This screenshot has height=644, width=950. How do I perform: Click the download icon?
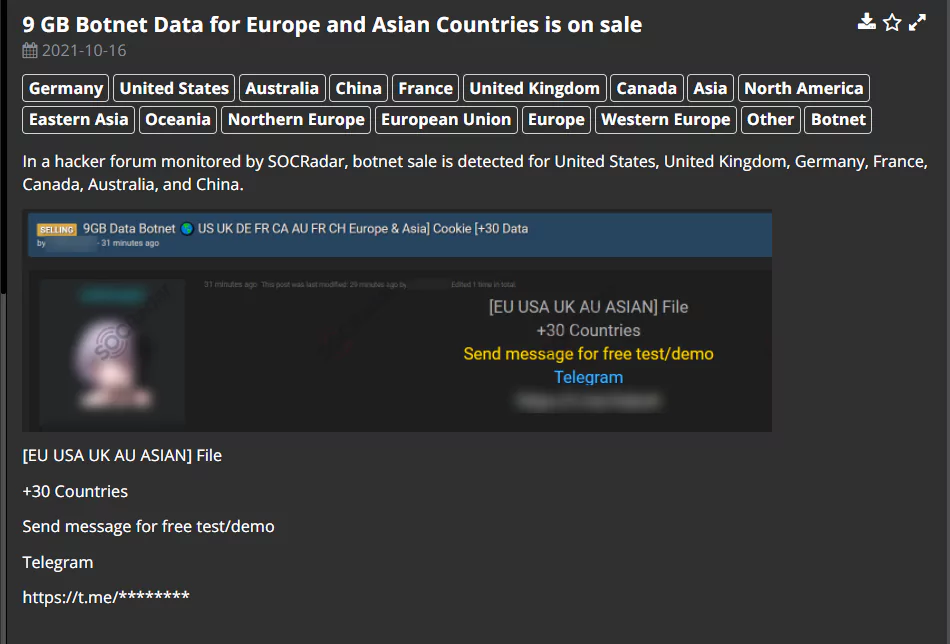867,22
